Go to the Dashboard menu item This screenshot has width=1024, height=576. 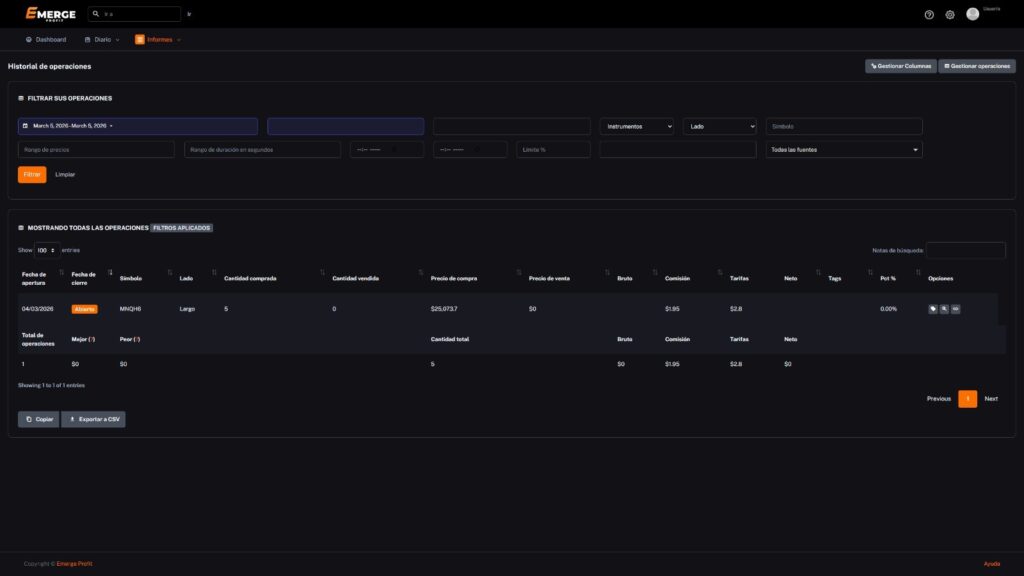(x=46, y=39)
